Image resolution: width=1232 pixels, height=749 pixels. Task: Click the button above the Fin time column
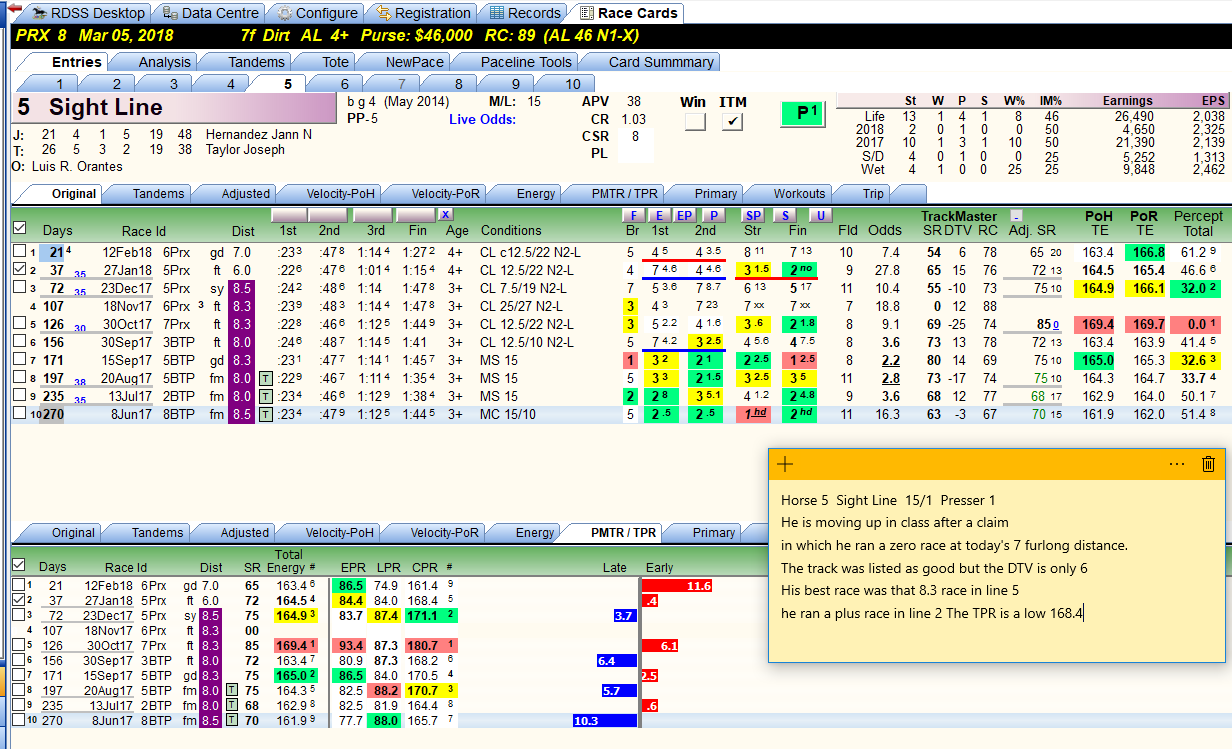415,215
